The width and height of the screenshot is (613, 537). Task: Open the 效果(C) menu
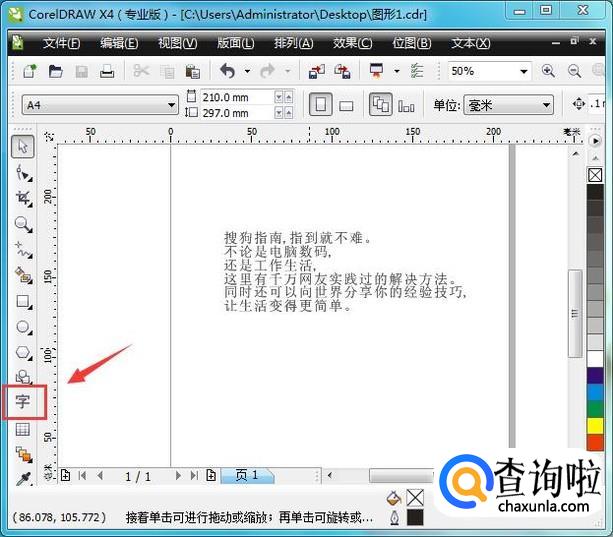352,43
